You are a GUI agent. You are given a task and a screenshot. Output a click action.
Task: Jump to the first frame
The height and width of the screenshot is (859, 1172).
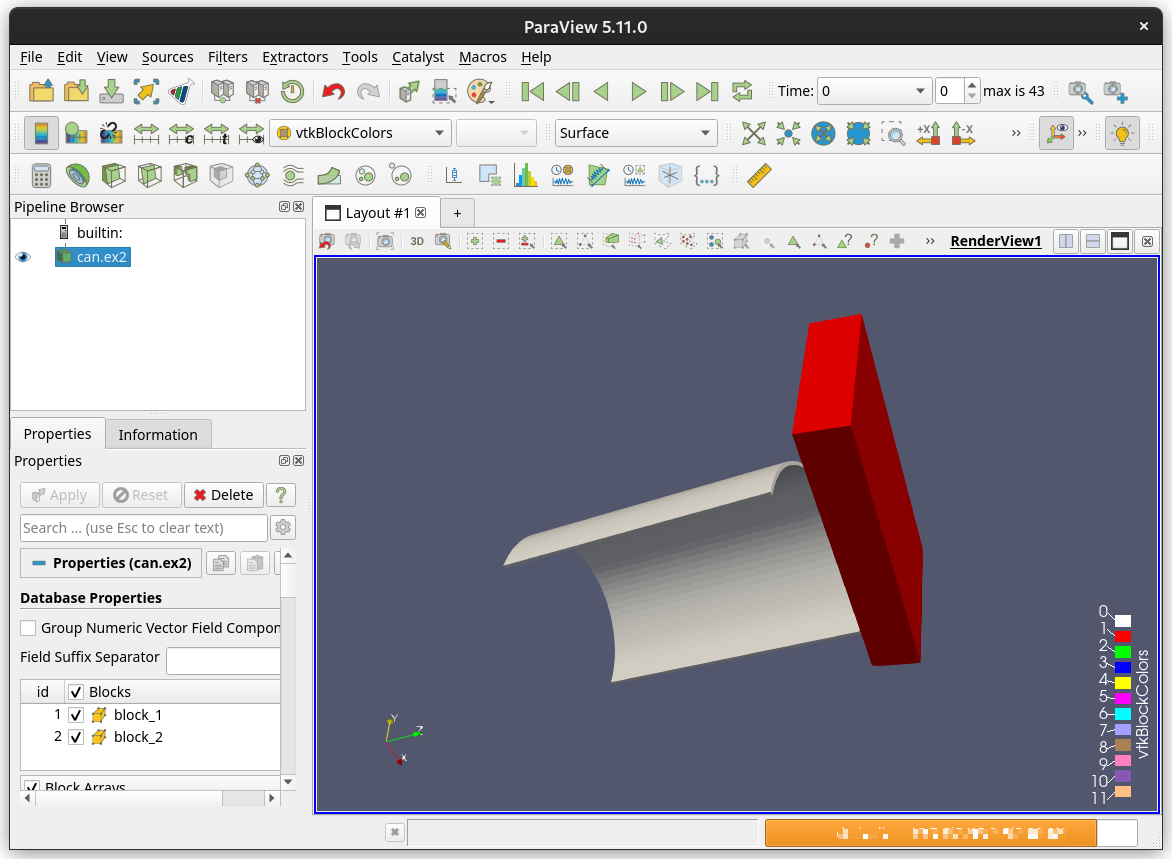(x=532, y=91)
